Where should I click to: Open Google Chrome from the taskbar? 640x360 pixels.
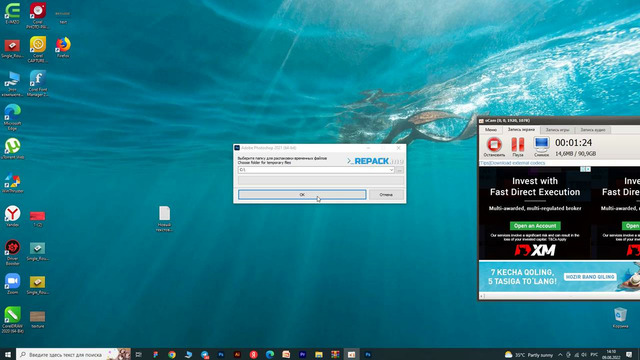pos(171,354)
